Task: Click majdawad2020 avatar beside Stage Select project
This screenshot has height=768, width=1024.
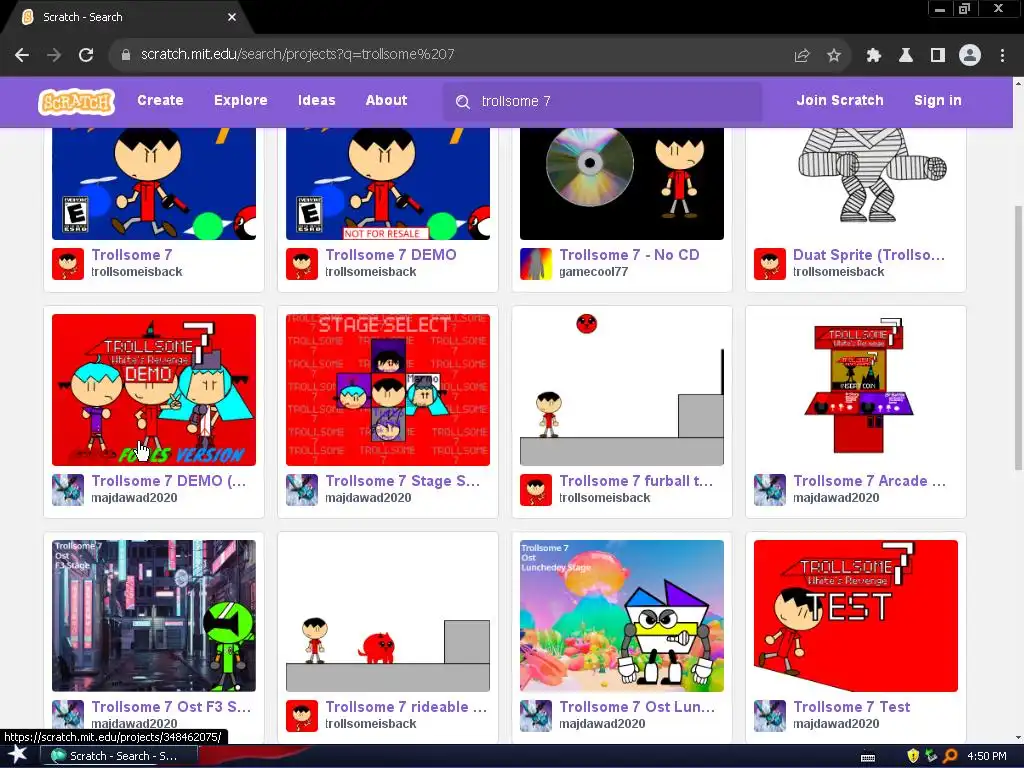Action: point(302,490)
